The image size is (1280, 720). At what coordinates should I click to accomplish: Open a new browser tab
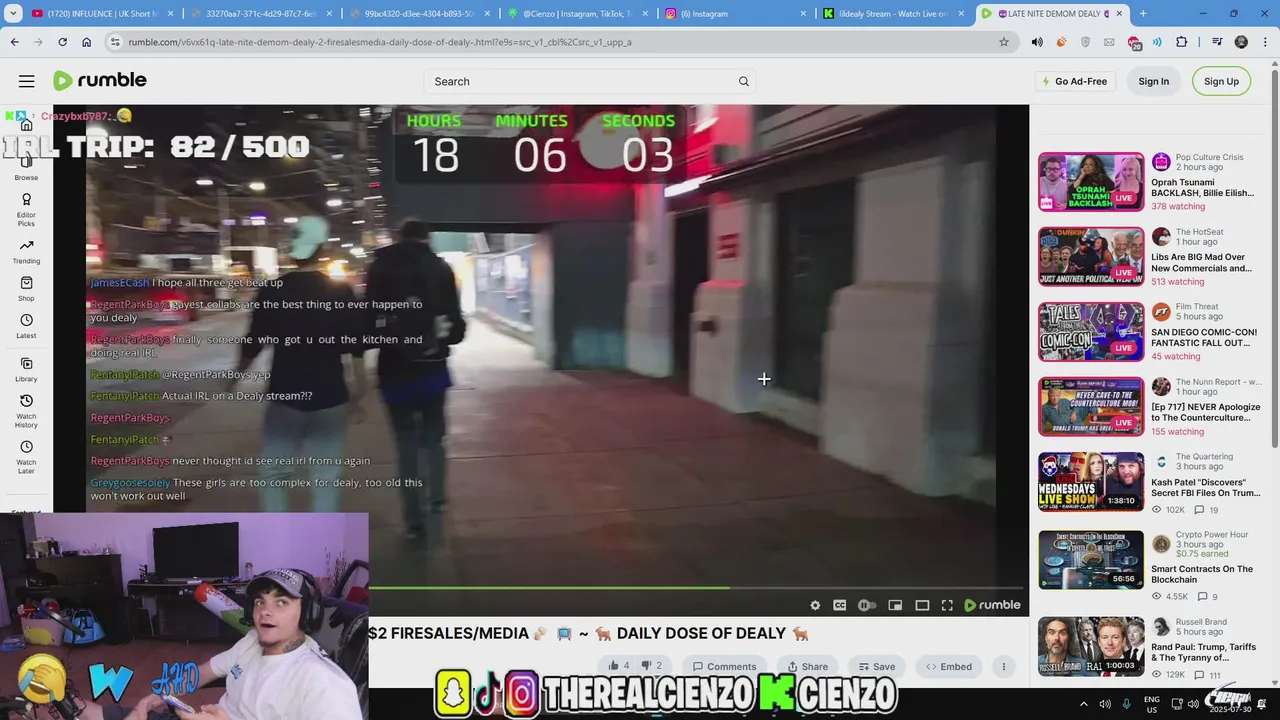[x=1143, y=14]
